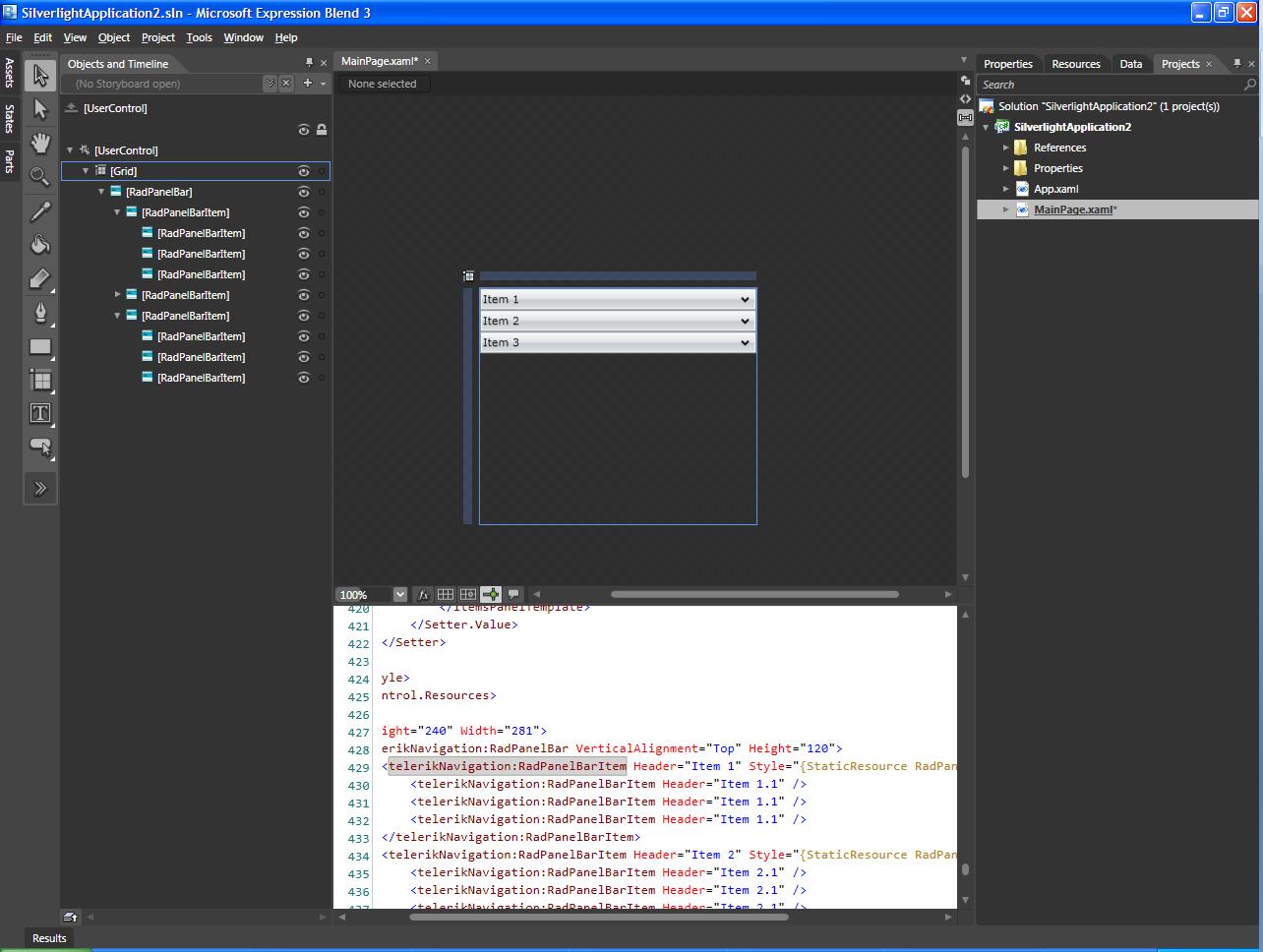Expand the References folder in Projects

point(1006,148)
